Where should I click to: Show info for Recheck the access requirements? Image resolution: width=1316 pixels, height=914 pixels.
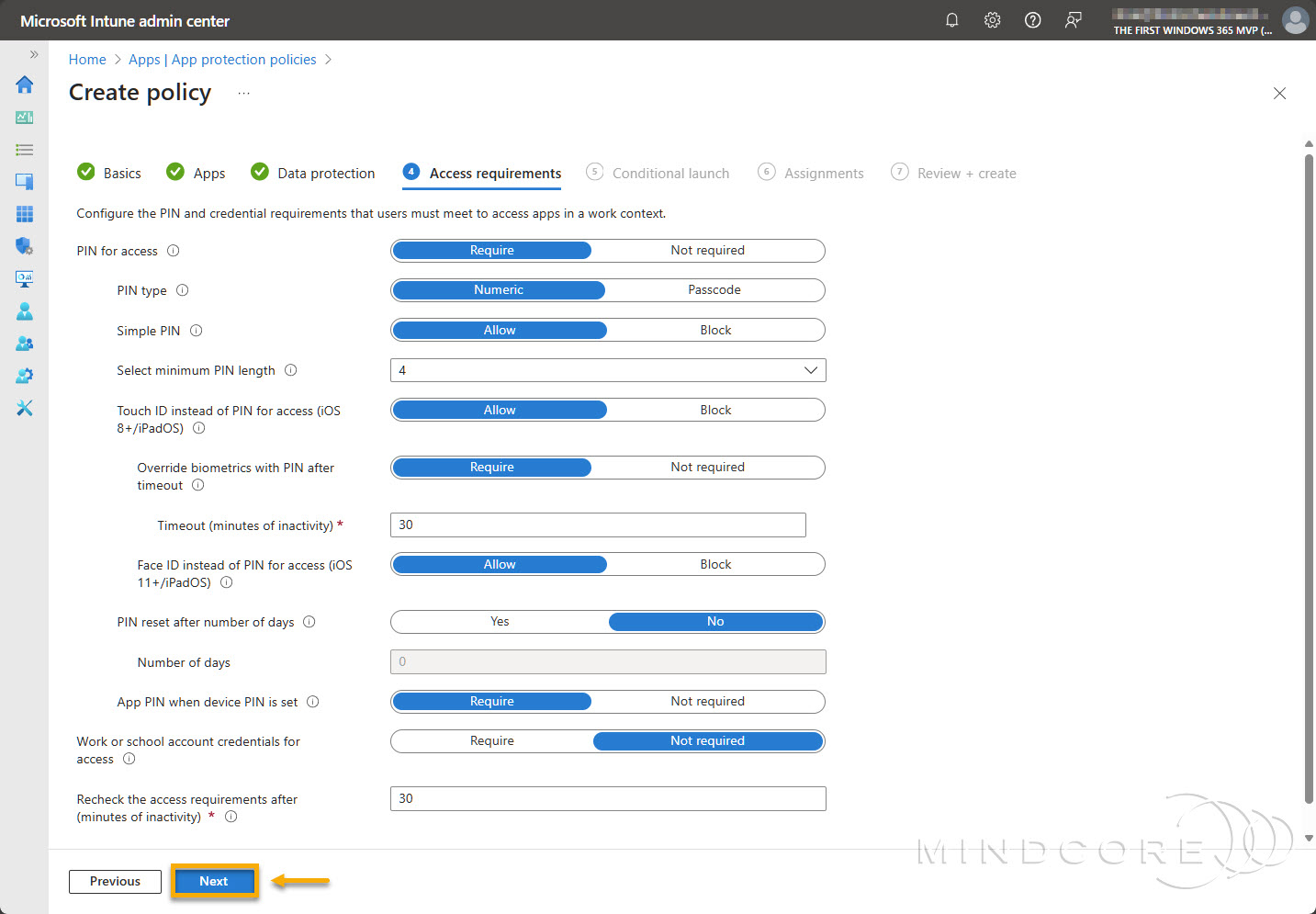(x=231, y=817)
